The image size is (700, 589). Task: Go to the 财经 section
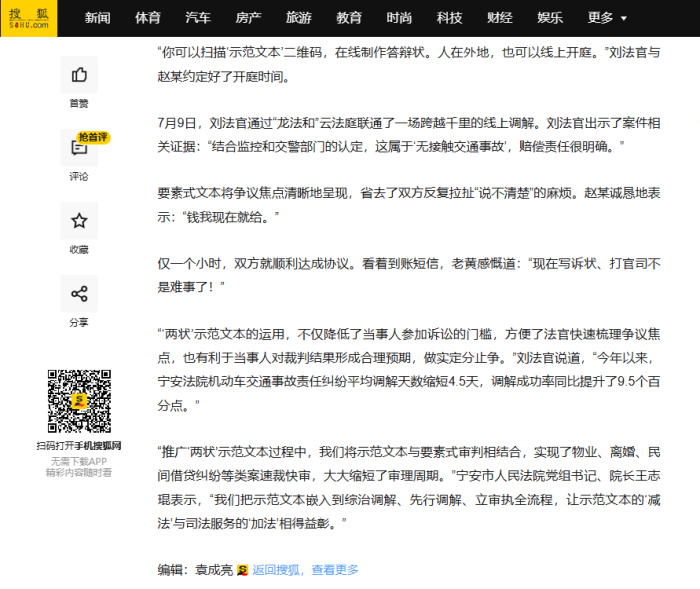[499, 18]
